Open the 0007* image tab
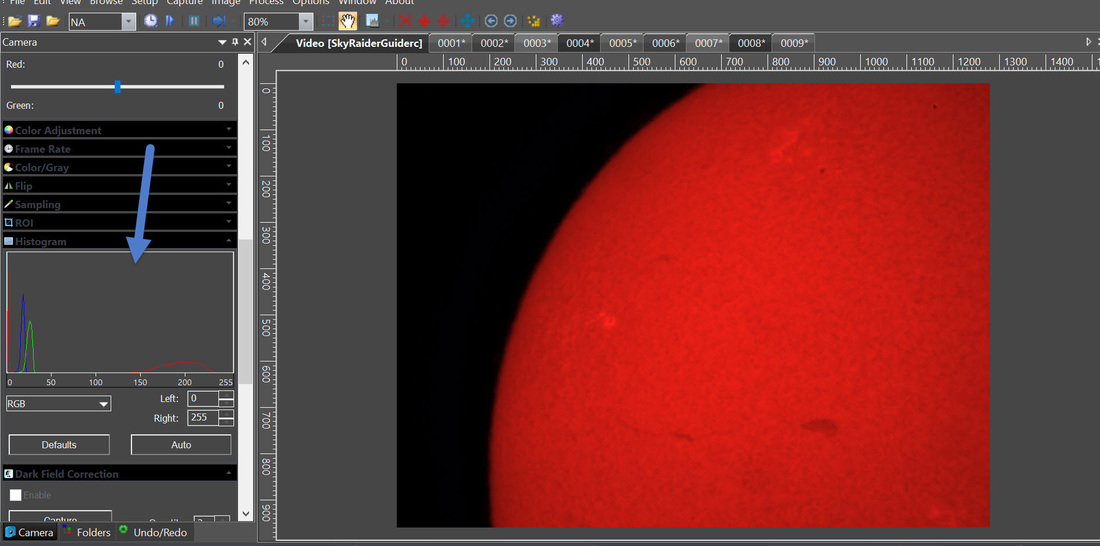 click(x=708, y=43)
